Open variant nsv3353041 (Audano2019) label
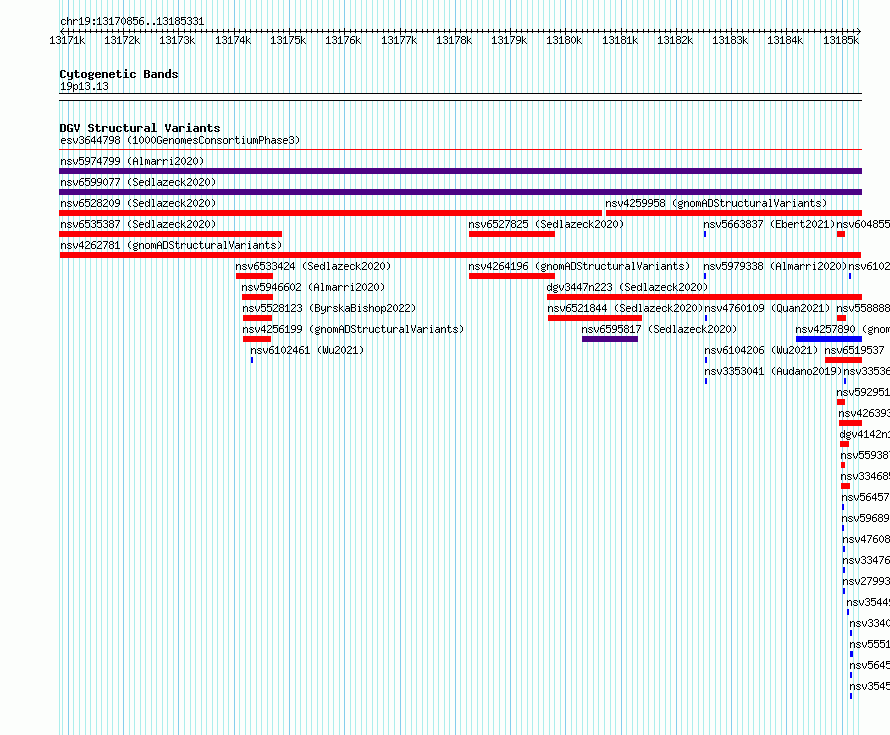Image resolution: width=890 pixels, height=735 pixels. pyautogui.click(x=773, y=371)
